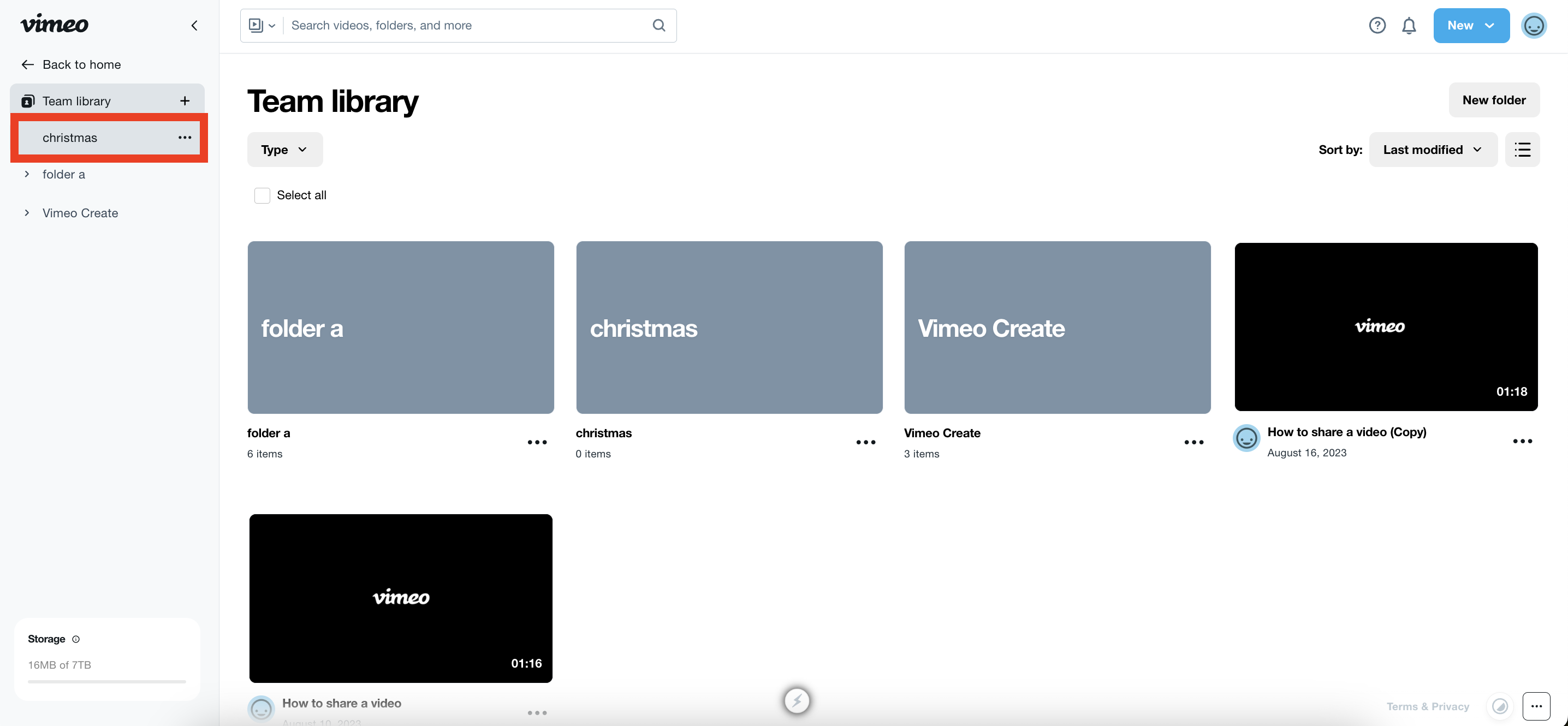Expand the Sort by Last modified dropdown
Screen dimensions: 1568x726
[1431, 149]
